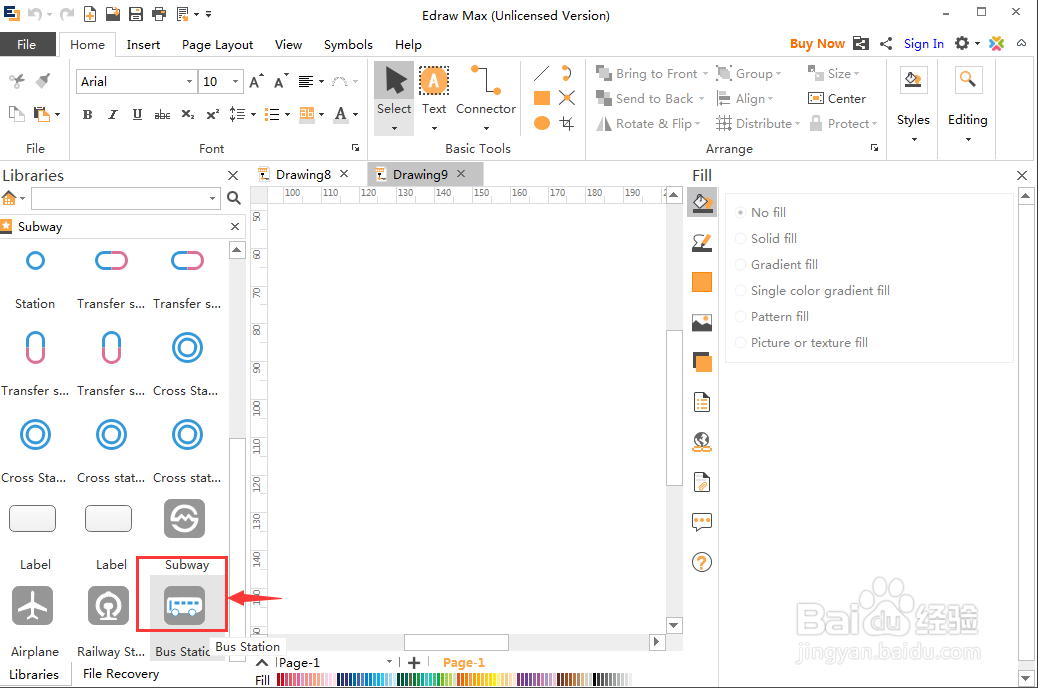
Task: Expand the Distribute dropdown
Action: pos(797,124)
